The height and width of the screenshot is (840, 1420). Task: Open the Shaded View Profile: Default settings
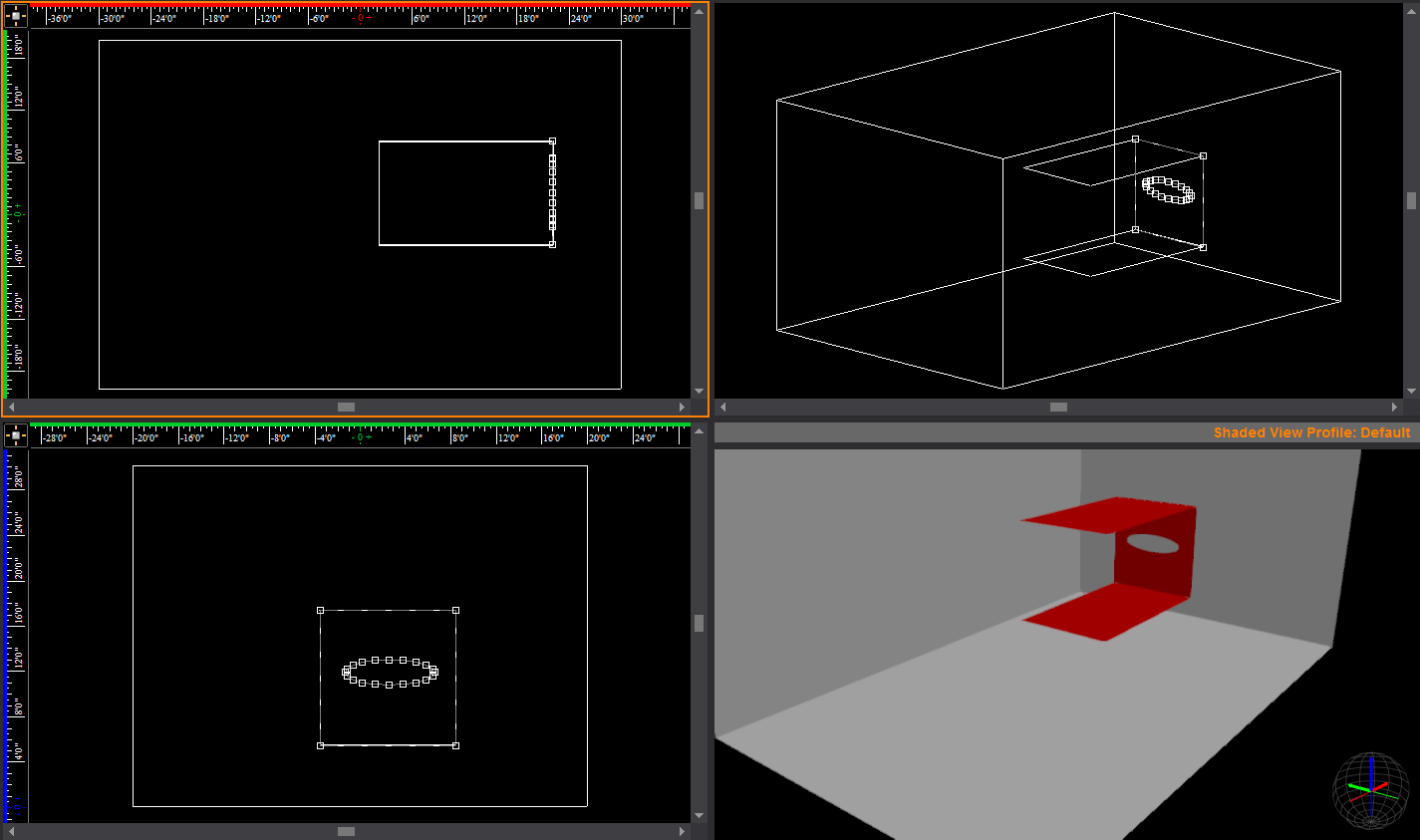(x=1313, y=432)
